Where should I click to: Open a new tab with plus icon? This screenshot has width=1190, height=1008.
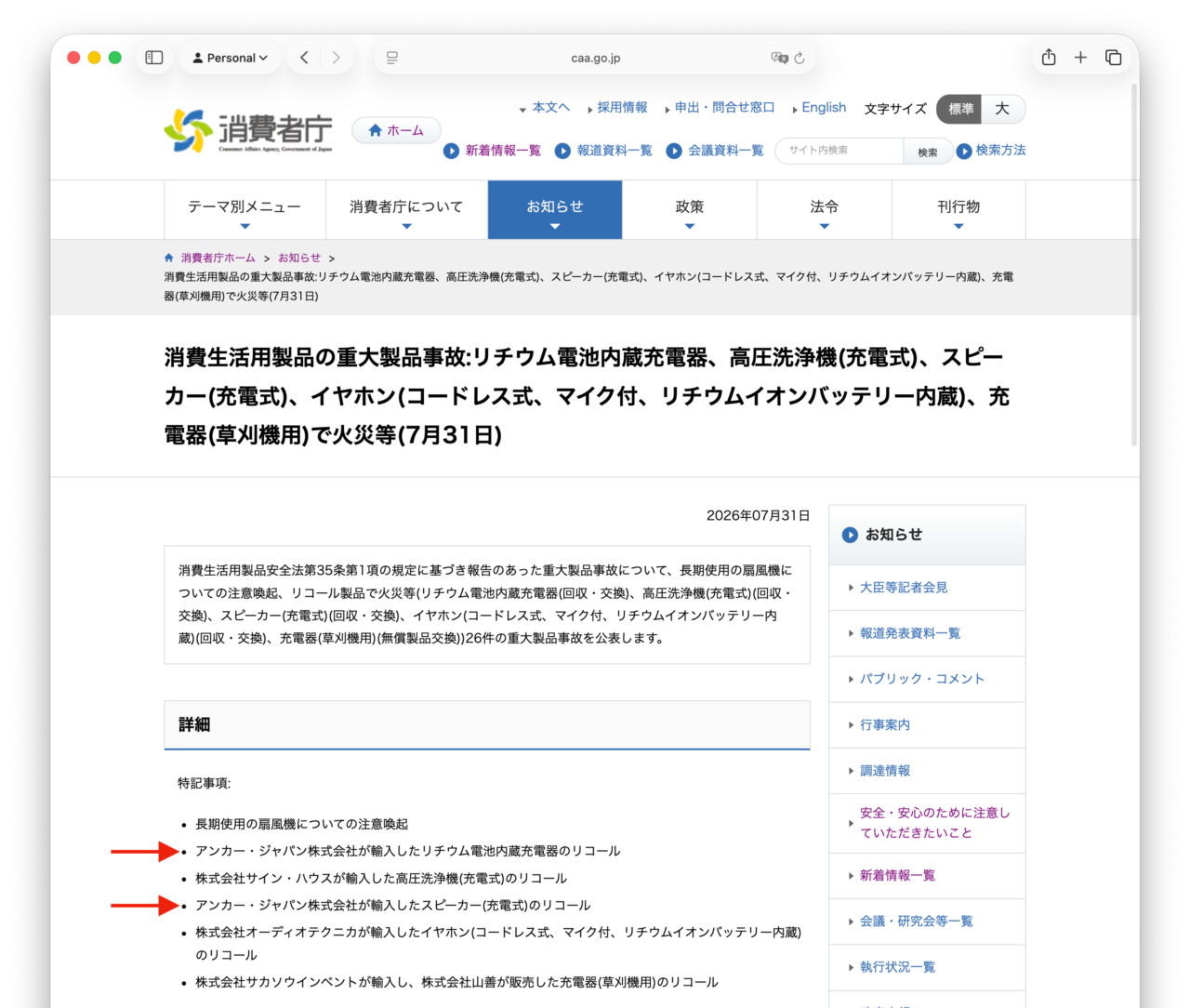[x=1080, y=58]
